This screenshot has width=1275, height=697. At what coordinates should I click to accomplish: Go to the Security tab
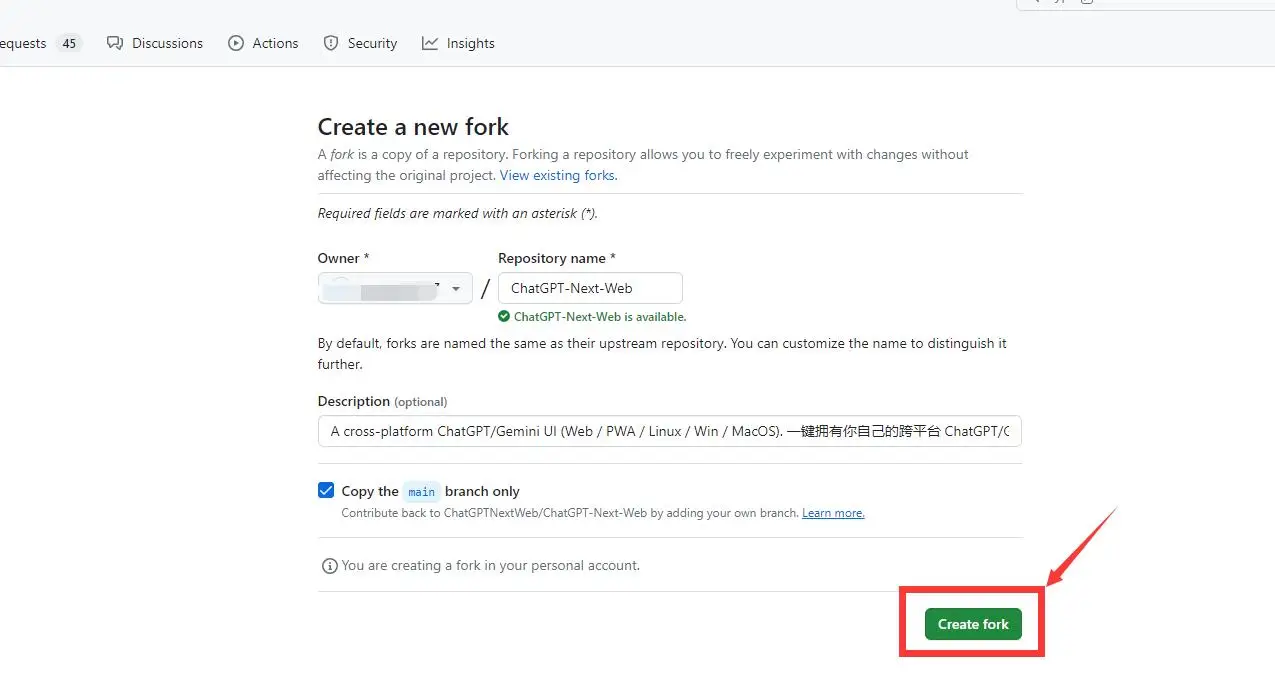click(x=372, y=43)
